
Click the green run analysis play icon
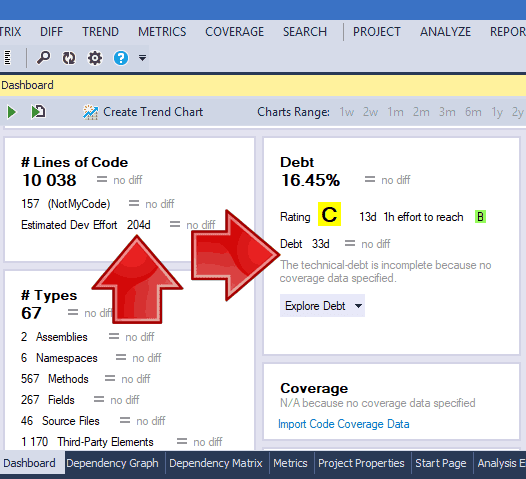(12, 112)
